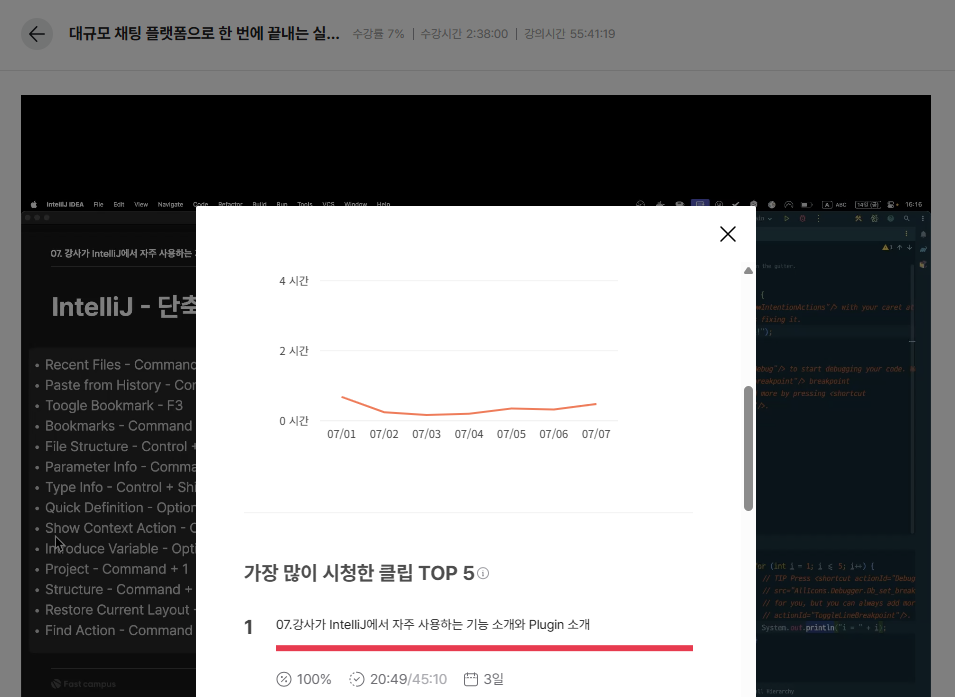Click the 100% completion value of clip 1
Image resolution: width=955 pixels, height=697 pixels.
point(314,679)
